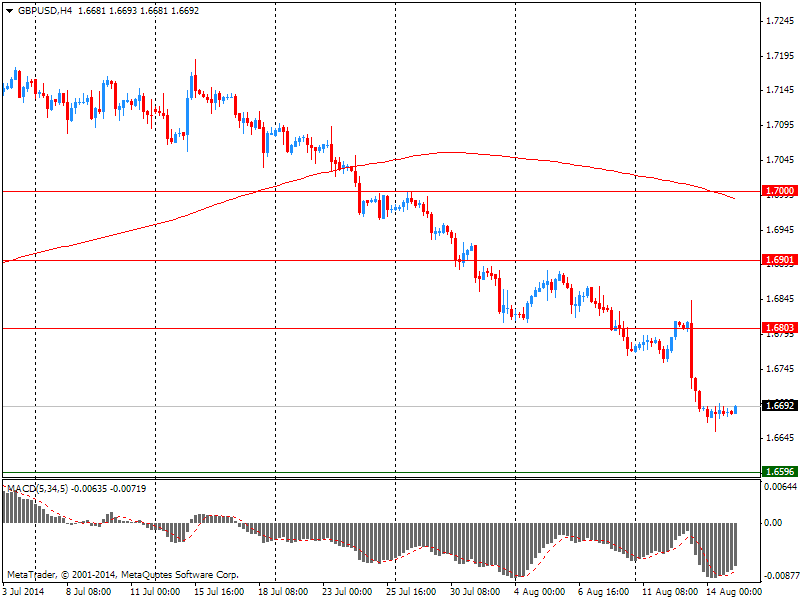The image size is (800, 600).
Task: Select the 1.7000 red price level label
Action: tap(780, 191)
